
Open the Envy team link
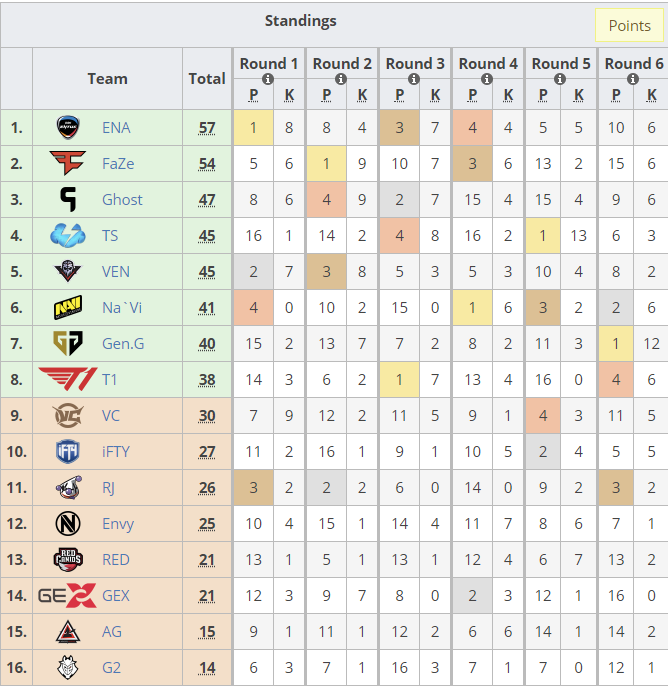point(118,524)
